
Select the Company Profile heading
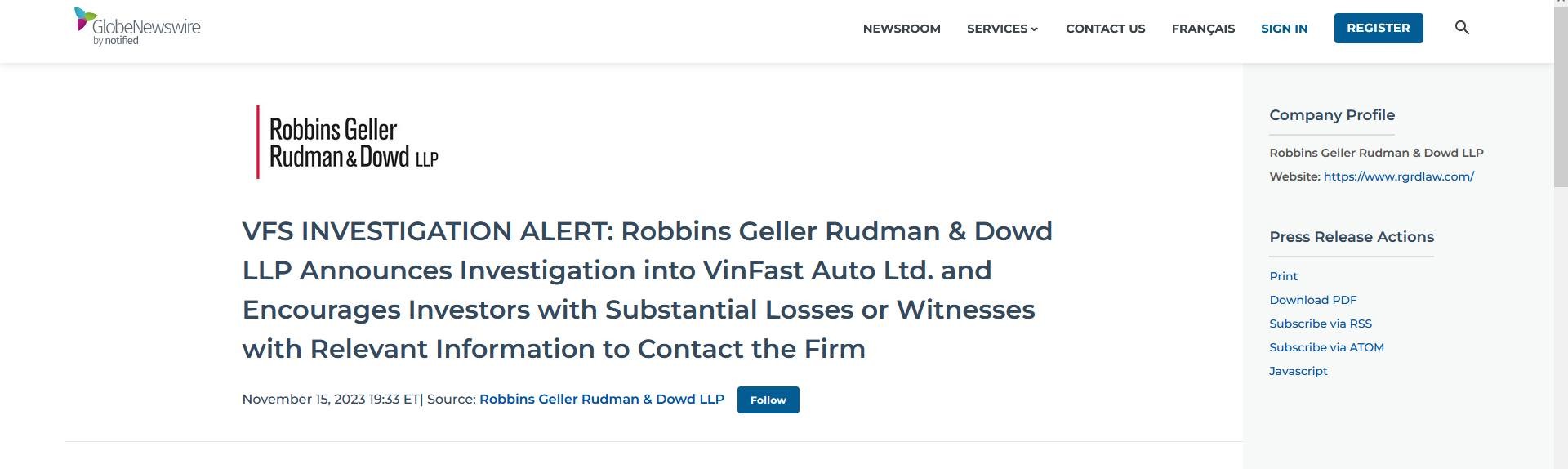[x=1331, y=115]
